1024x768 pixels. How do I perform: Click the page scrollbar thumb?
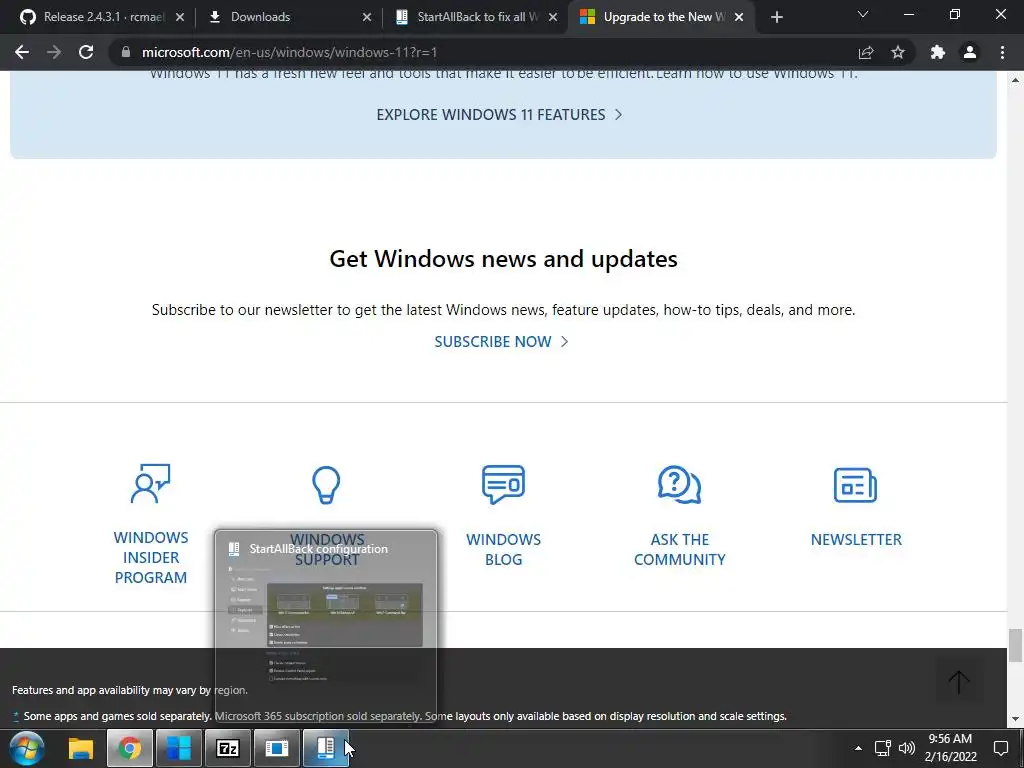click(1015, 645)
